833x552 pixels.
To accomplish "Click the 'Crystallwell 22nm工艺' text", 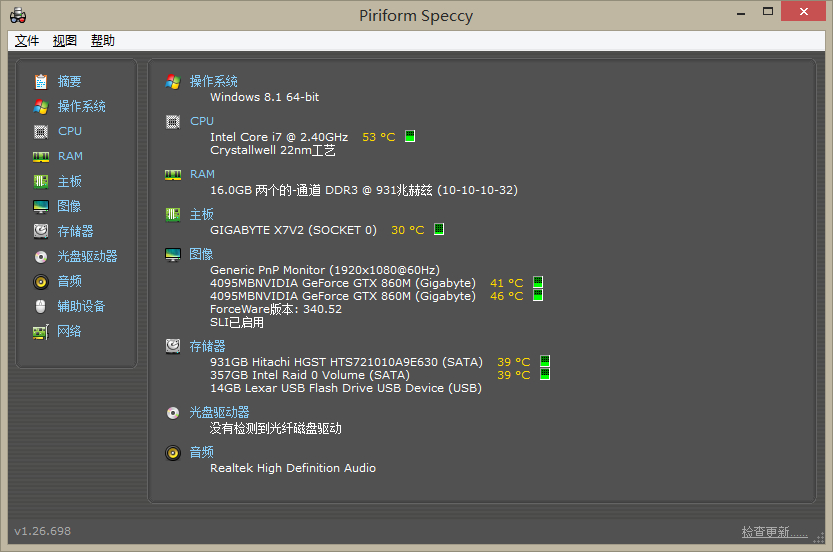I will (x=273, y=150).
